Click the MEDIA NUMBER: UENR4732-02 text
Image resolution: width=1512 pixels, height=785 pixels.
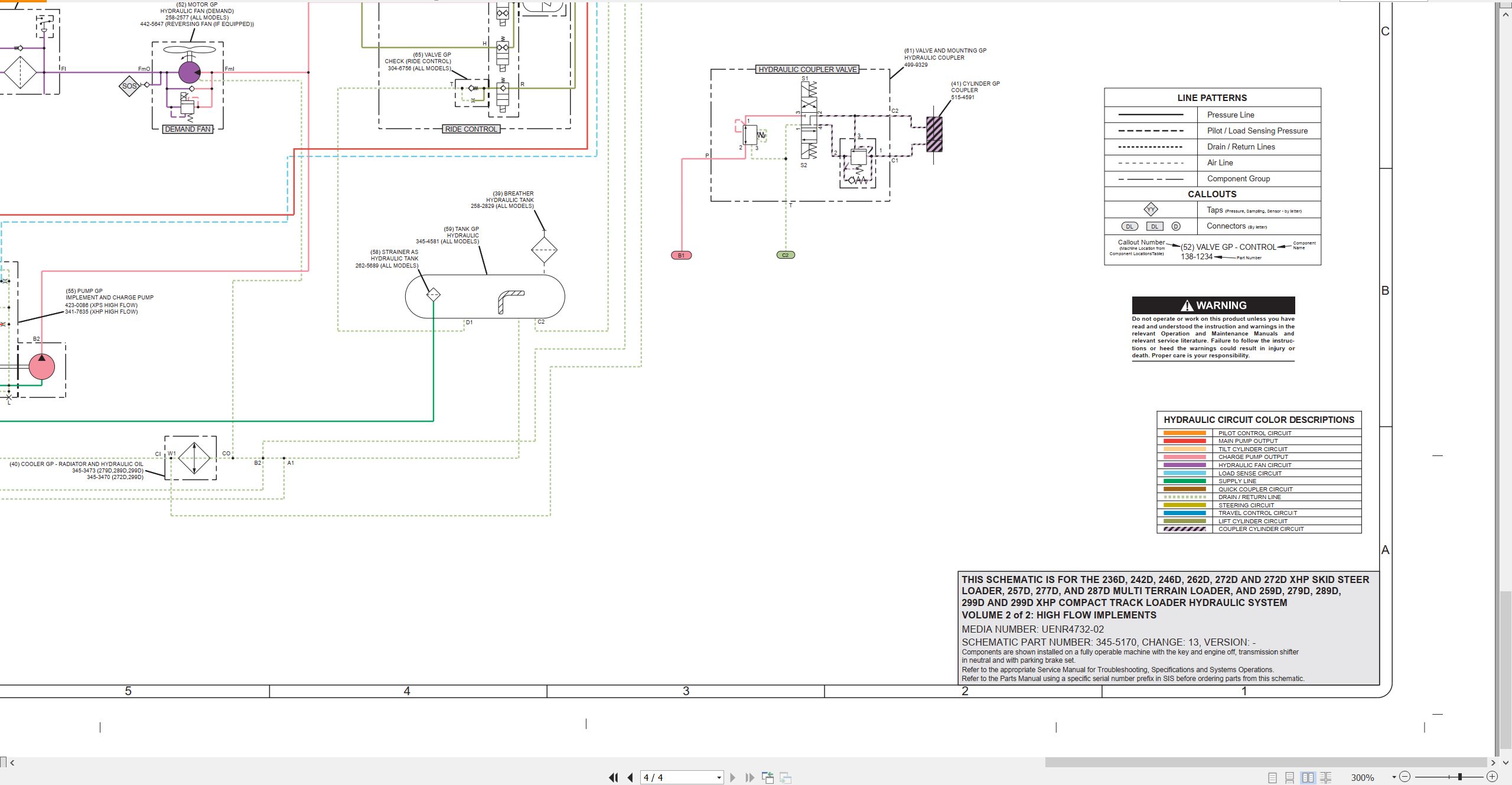tap(1032, 629)
